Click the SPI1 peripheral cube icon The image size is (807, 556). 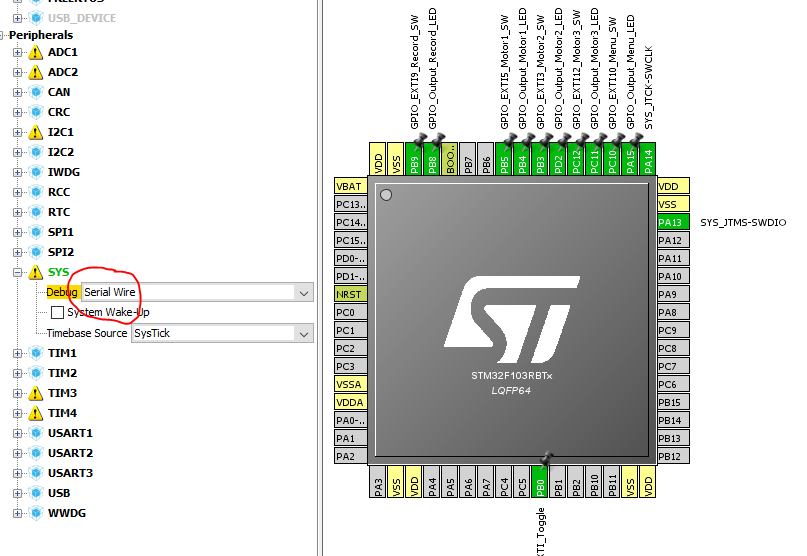pos(36,232)
